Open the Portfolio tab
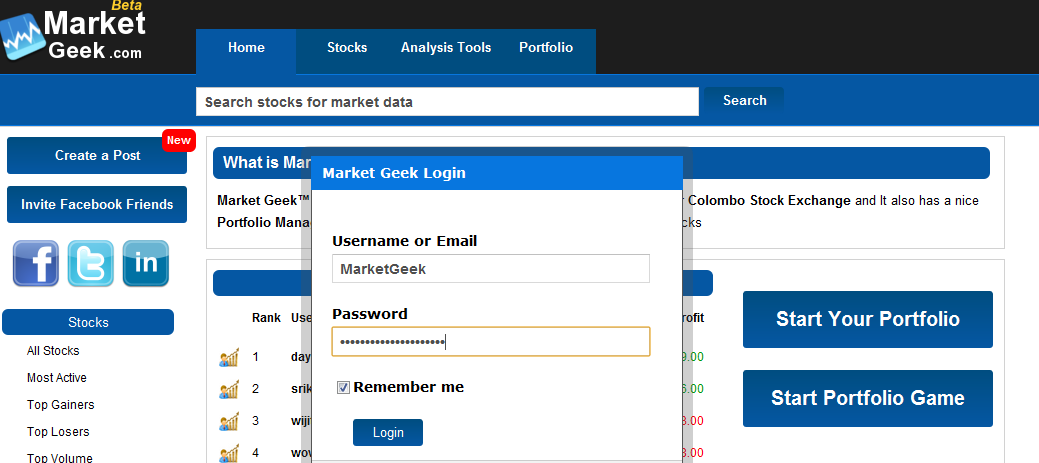1039x463 pixels. (x=546, y=48)
